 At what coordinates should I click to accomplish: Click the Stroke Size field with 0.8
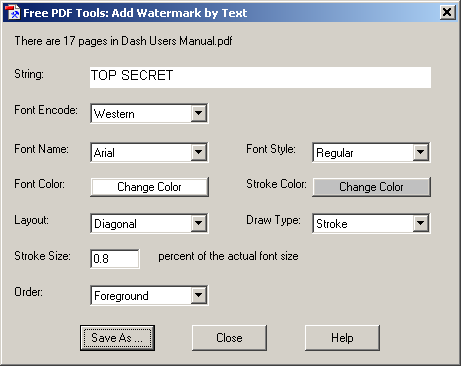coord(115,259)
